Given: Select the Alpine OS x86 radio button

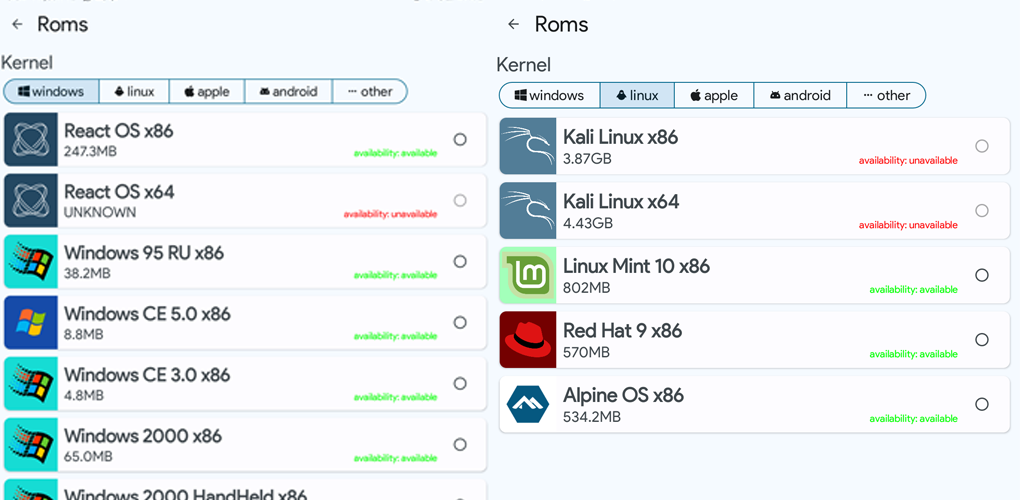Looking at the screenshot, I should coord(982,404).
